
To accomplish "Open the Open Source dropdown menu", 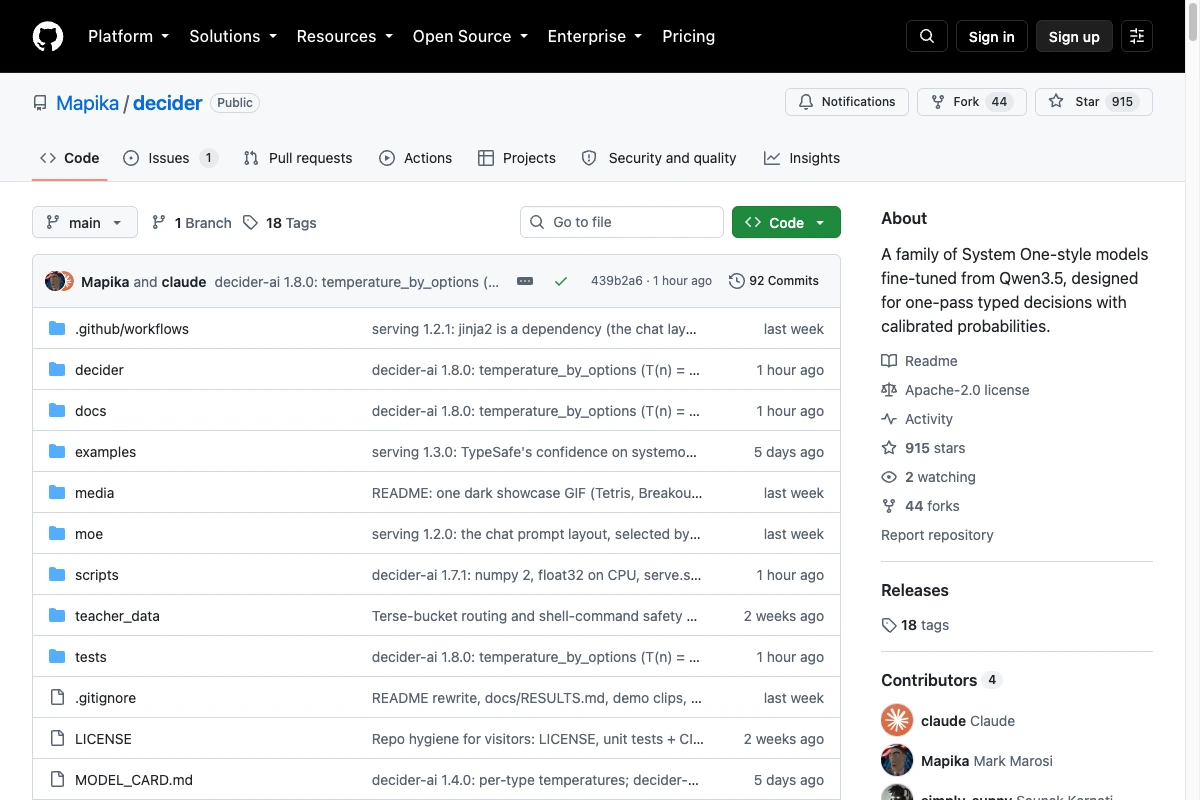I will tap(470, 36).
